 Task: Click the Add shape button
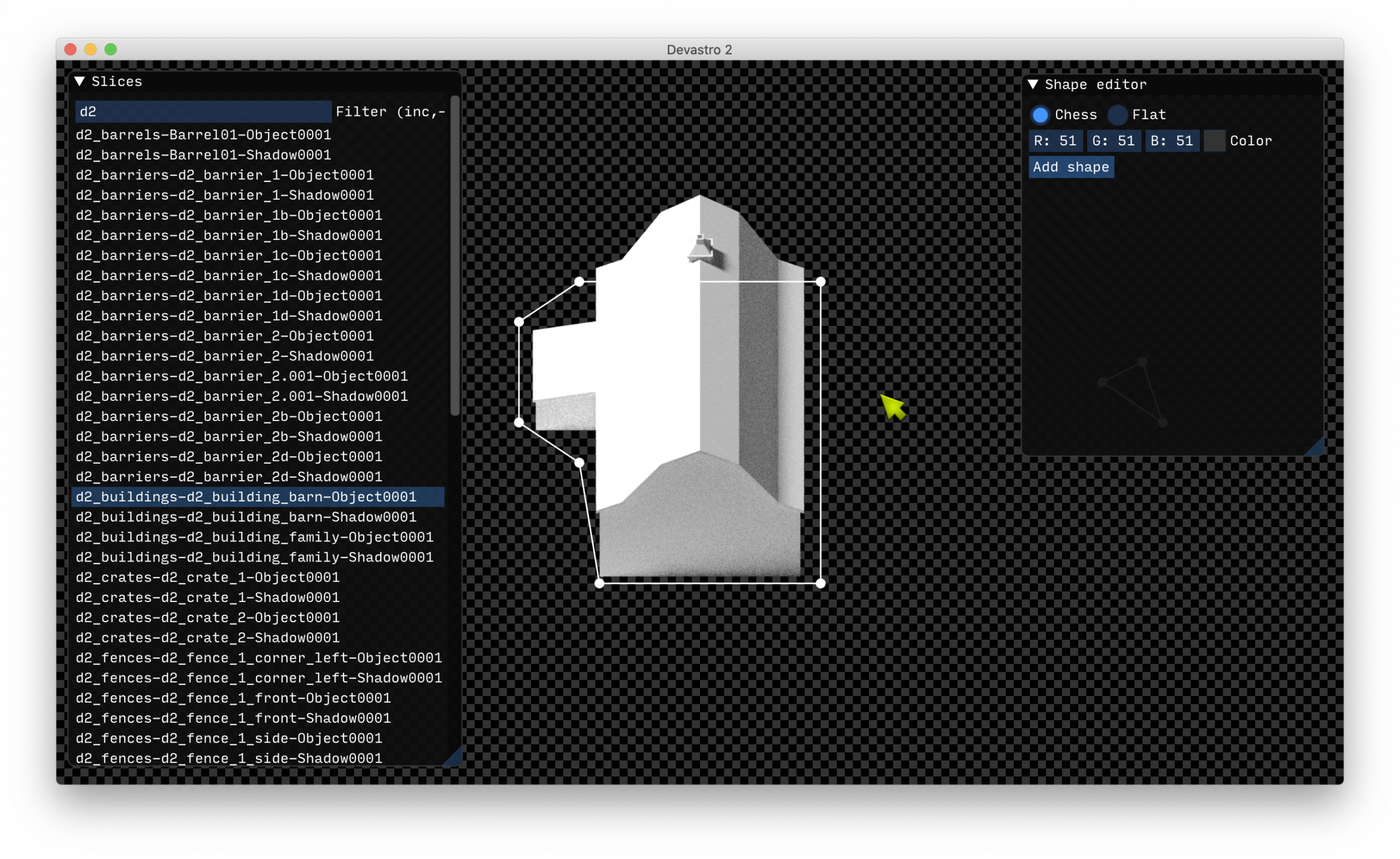(x=1071, y=167)
